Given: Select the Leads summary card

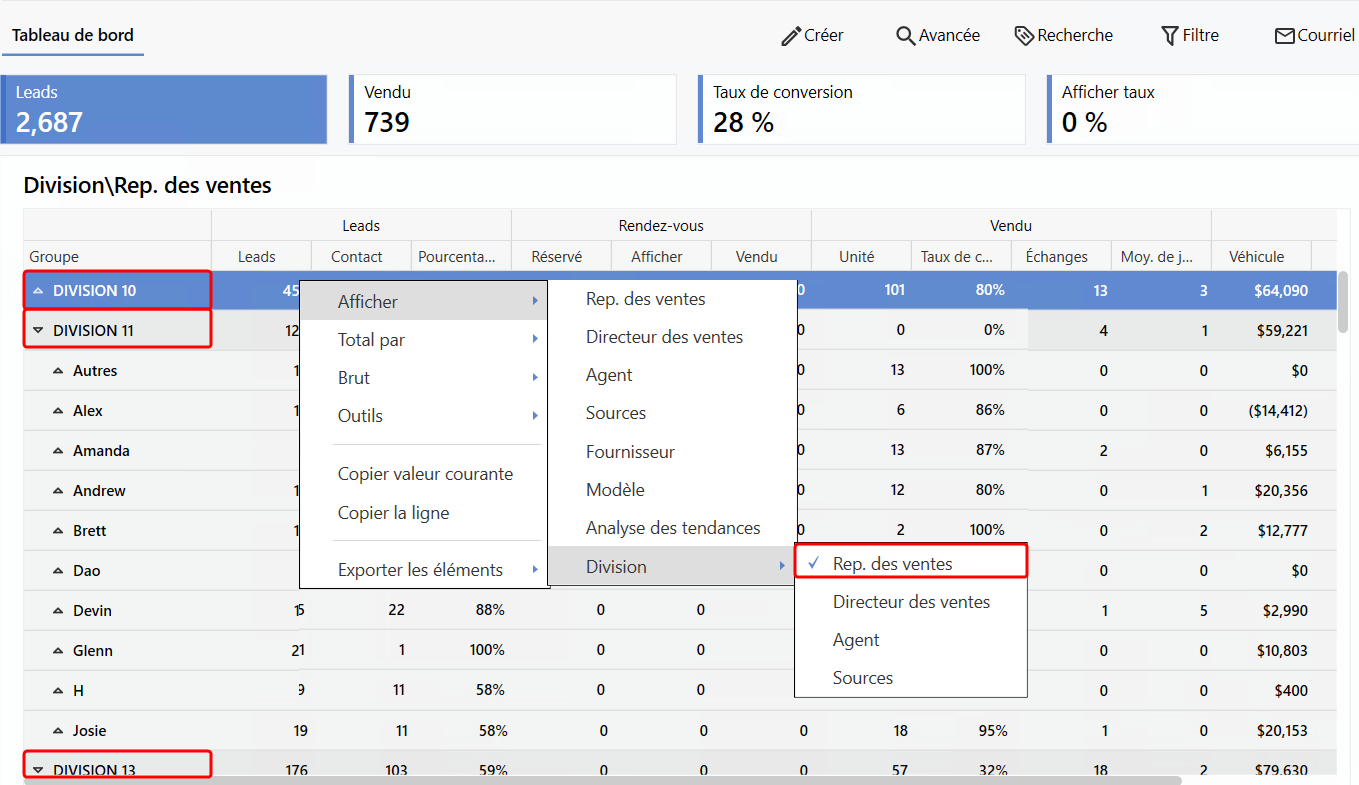Looking at the screenshot, I should tap(164, 109).
